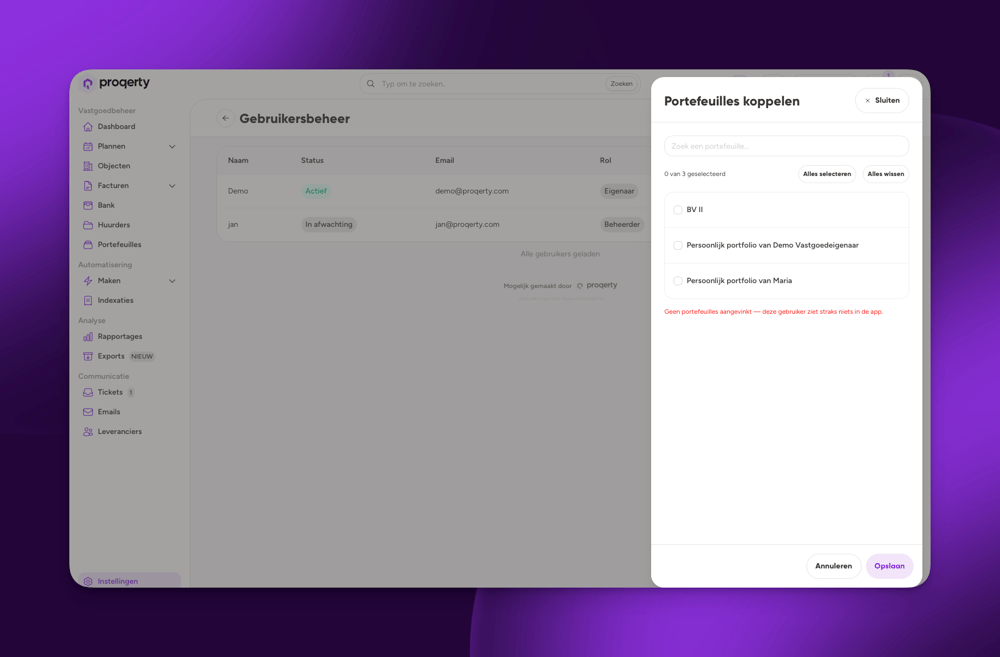This screenshot has width=1000, height=657.
Task: Focus the Zoek een portefeuille search field
Action: click(x=786, y=146)
